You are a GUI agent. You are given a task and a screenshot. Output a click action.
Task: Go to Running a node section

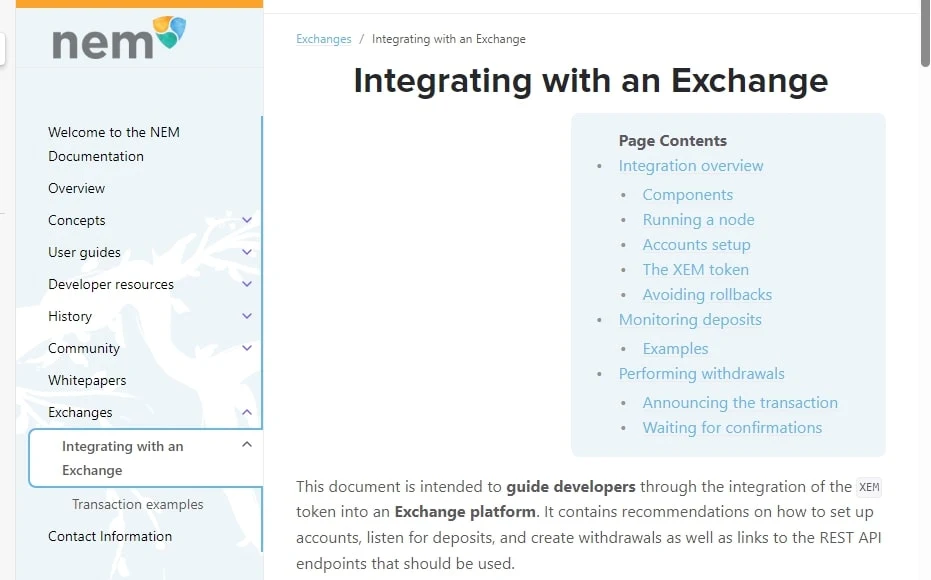(x=698, y=220)
